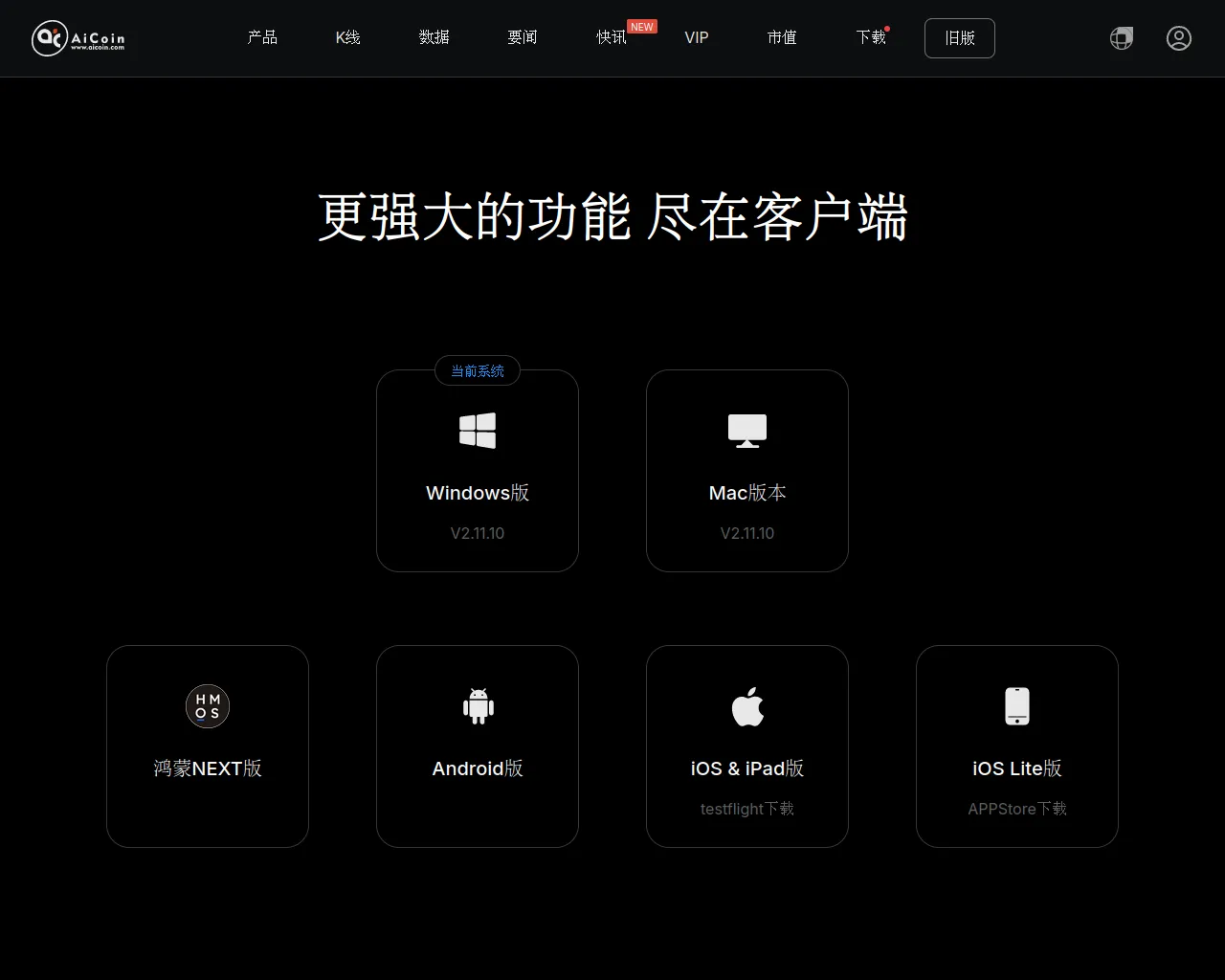Download the Windows版 client
The image size is (1225, 980).
click(478, 493)
